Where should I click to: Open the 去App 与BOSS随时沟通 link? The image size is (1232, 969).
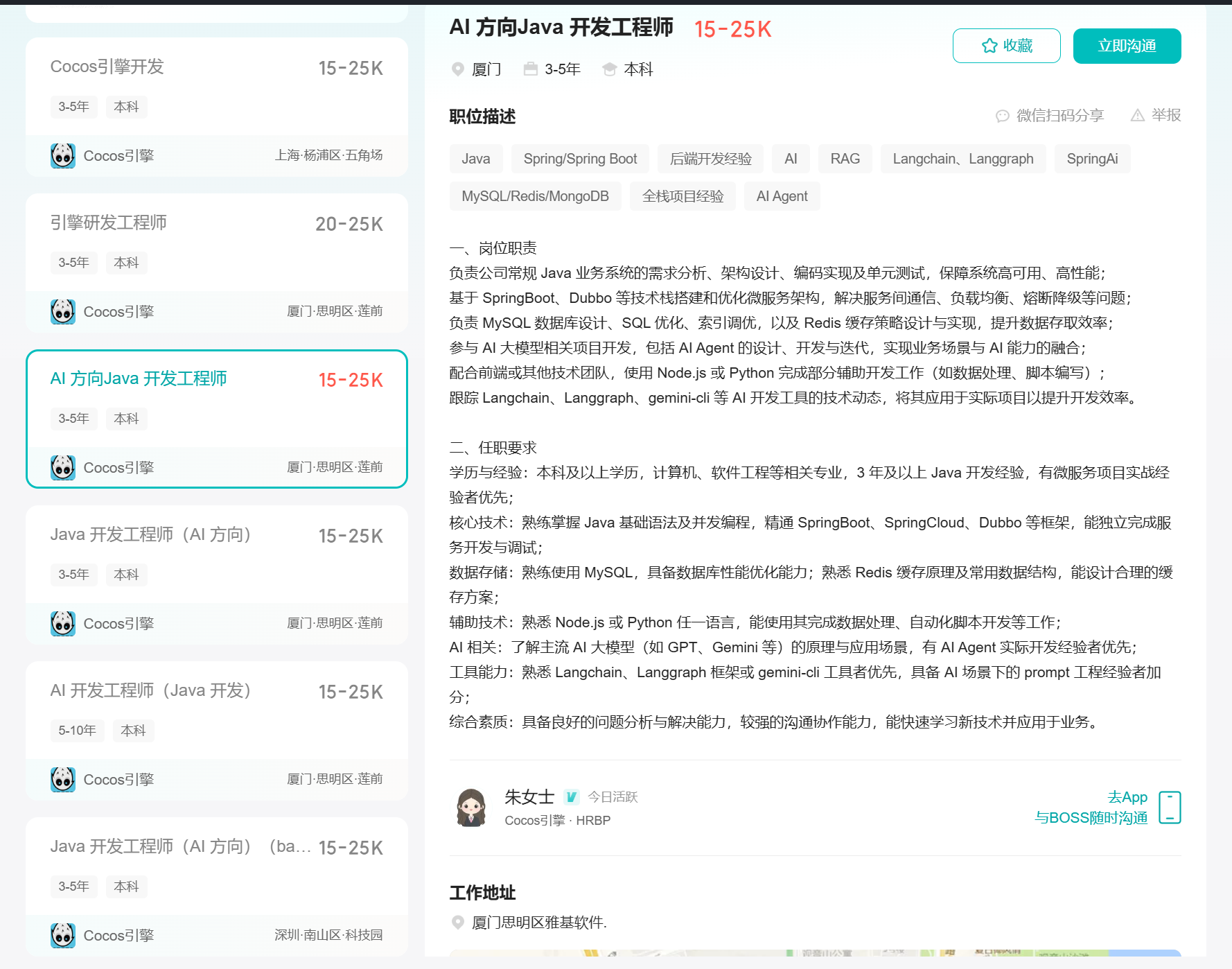pyautogui.click(x=1091, y=807)
